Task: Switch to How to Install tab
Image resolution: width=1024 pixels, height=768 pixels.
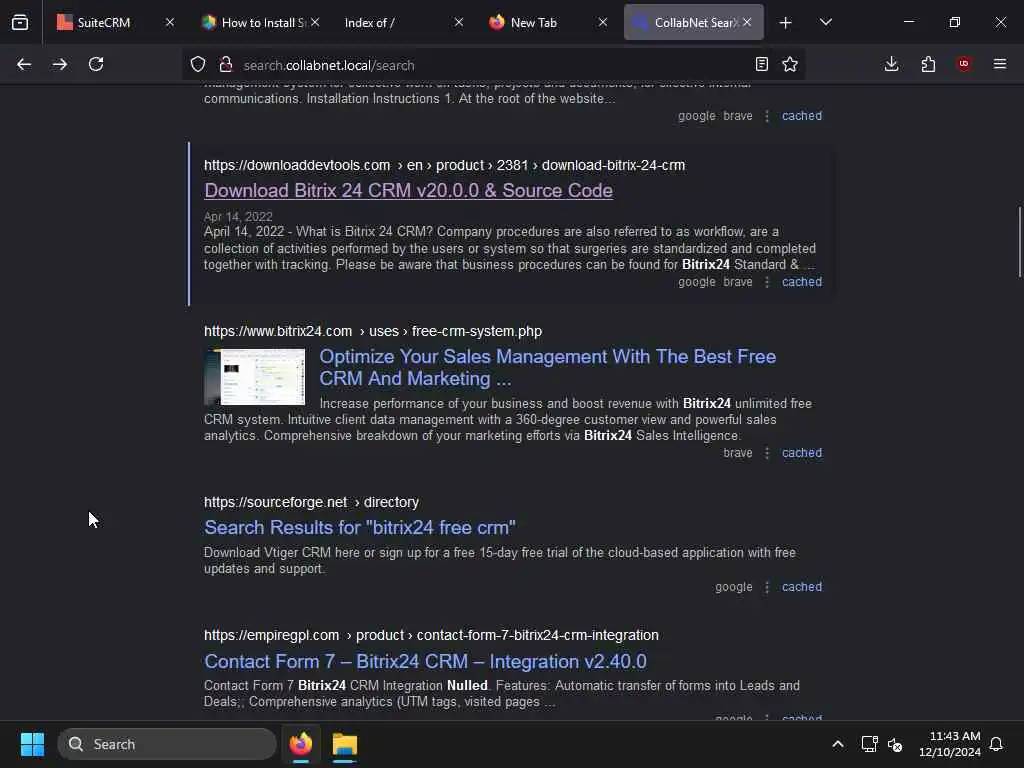Action: click(x=255, y=22)
